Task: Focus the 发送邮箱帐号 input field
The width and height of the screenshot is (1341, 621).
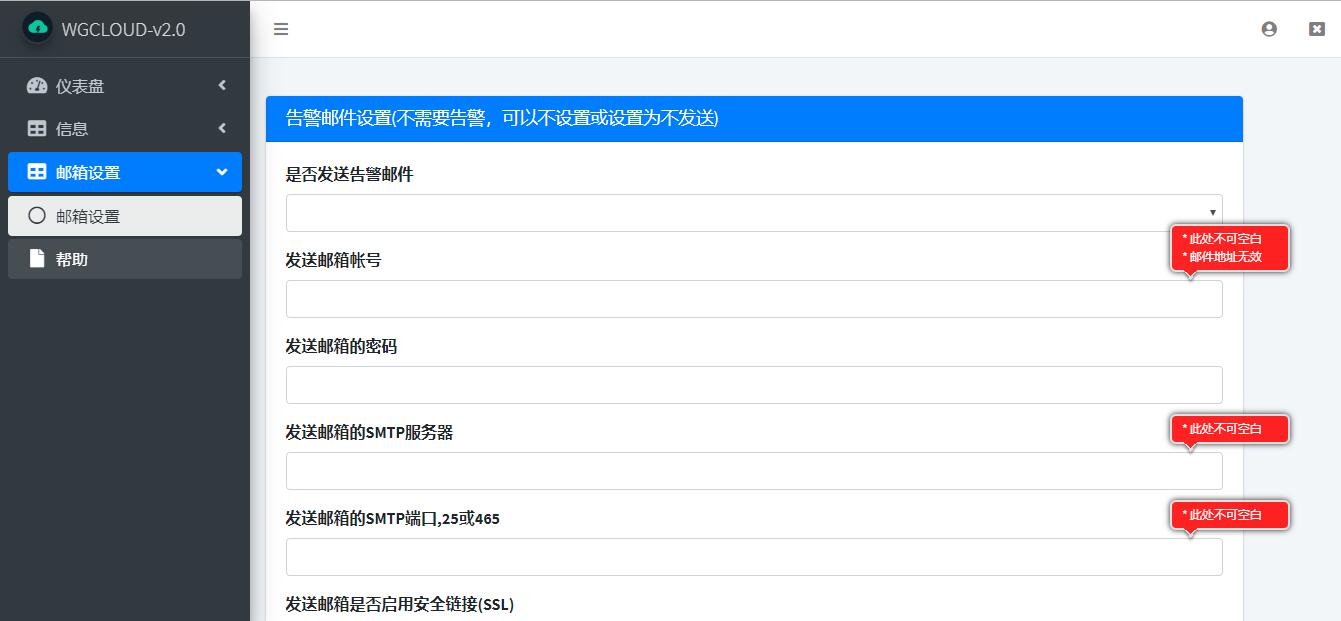Action: pyautogui.click(x=754, y=299)
